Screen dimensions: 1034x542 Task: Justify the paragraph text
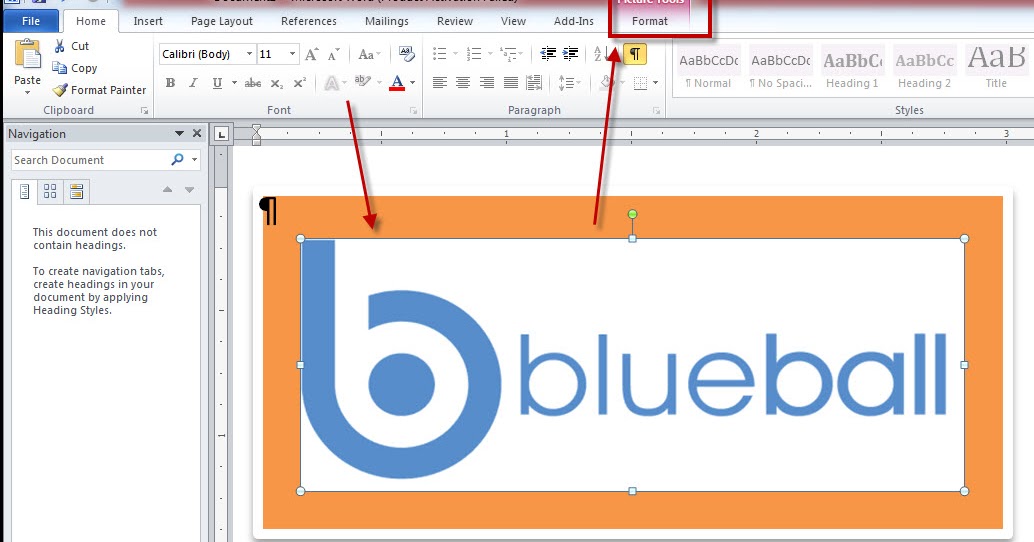pos(511,83)
